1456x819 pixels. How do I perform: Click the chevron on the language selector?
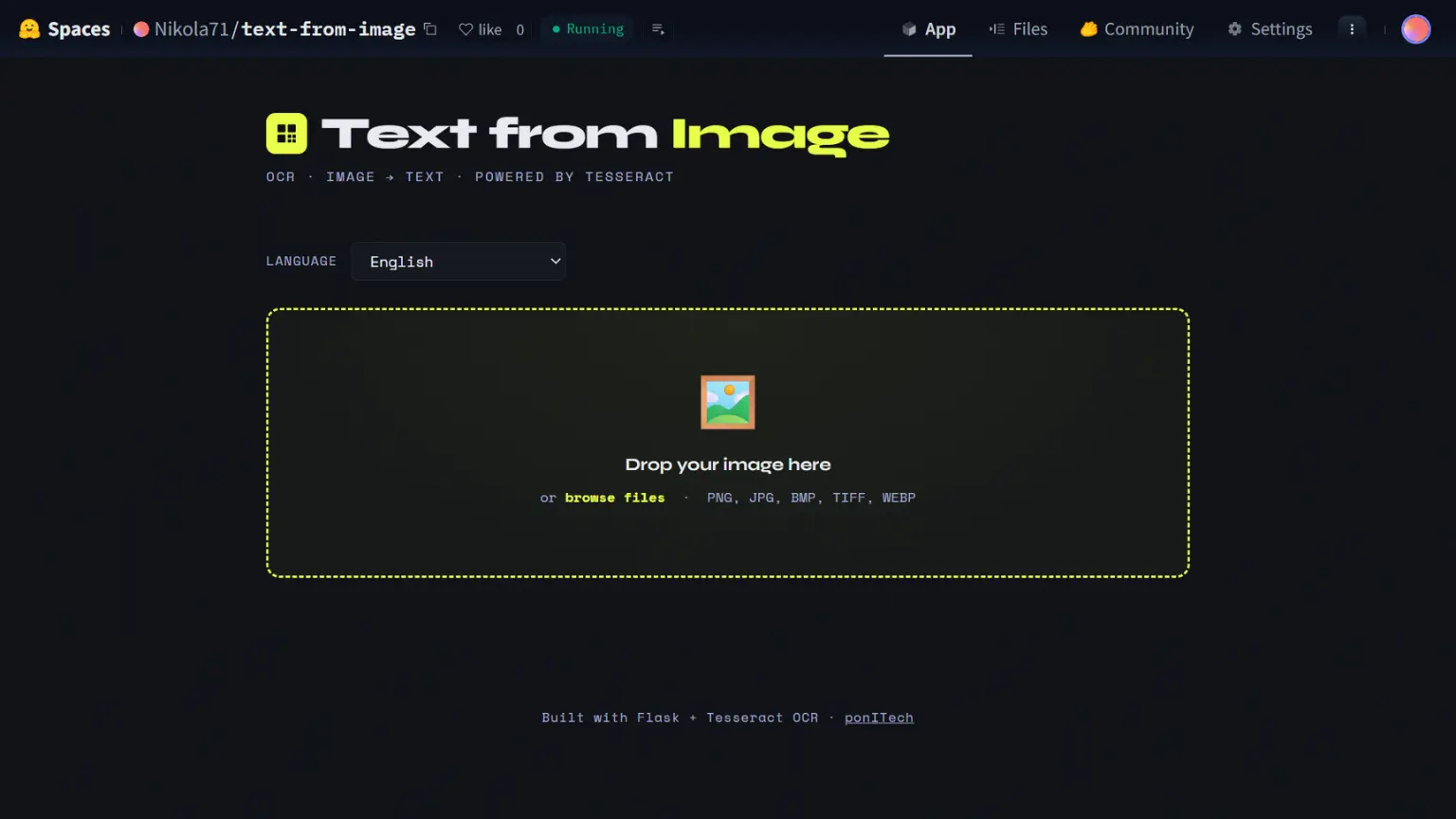pos(555,261)
